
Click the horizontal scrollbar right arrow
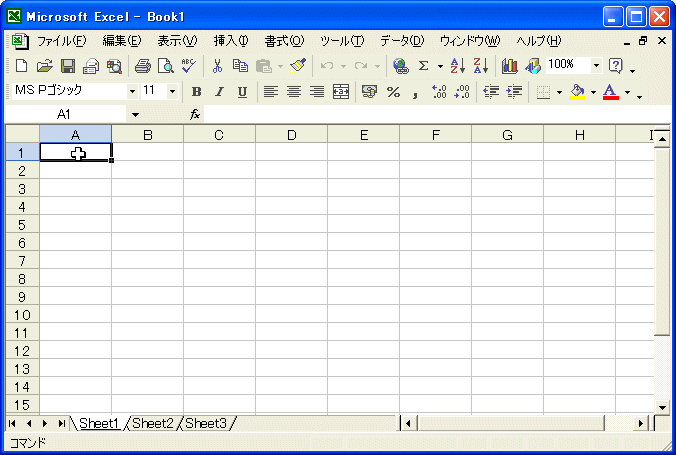pos(641,424)
